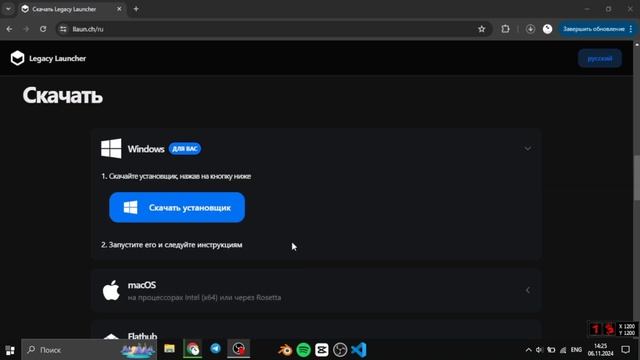Click the Apple logo in the macOS row
Image resolution: width=640 pixels, height=360 pixels.
(x=111, y=290)
